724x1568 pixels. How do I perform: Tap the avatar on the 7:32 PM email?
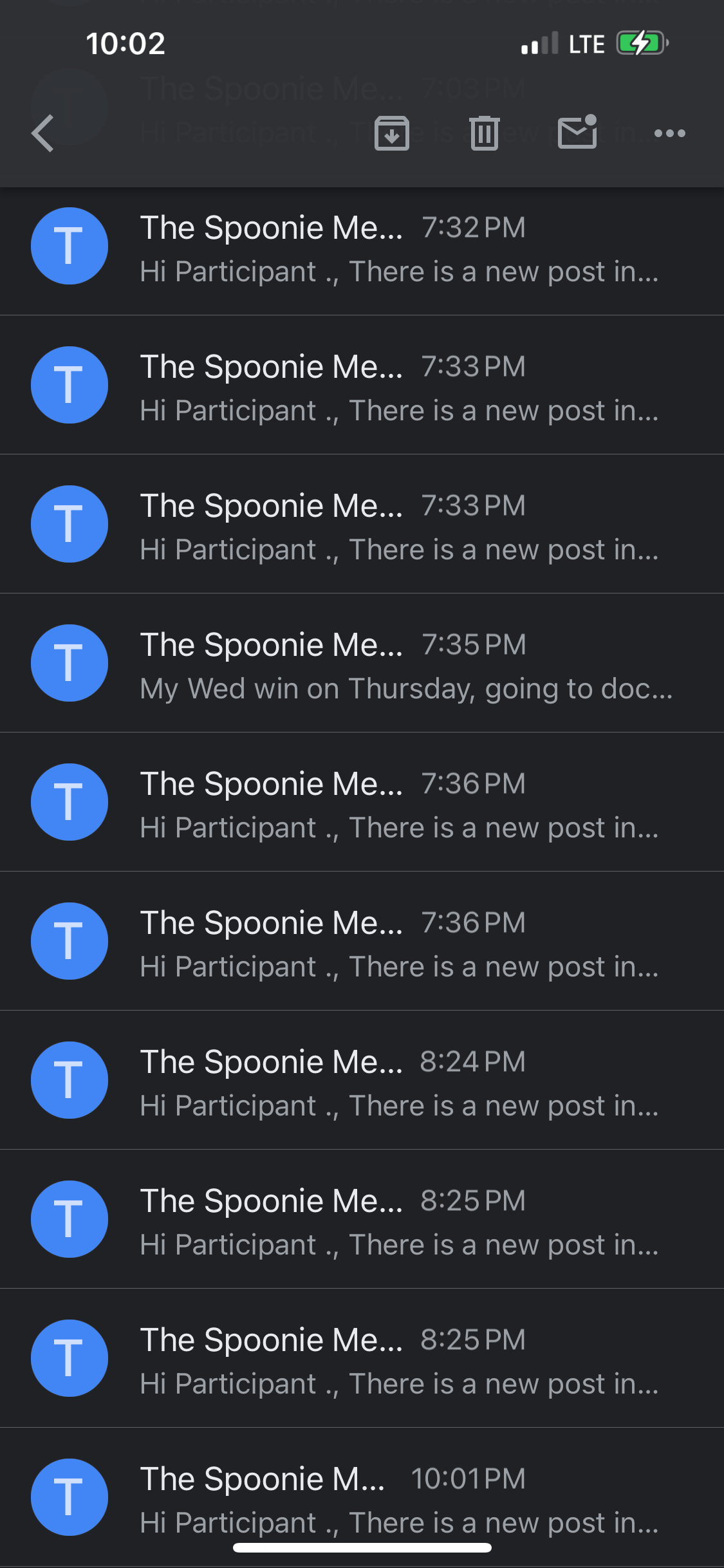[x=70, y=246]
